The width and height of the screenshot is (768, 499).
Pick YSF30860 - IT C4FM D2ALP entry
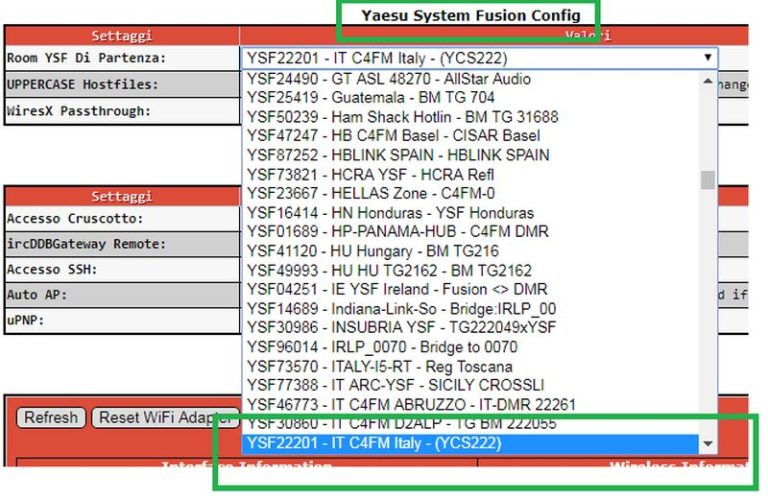pos(471,424)
